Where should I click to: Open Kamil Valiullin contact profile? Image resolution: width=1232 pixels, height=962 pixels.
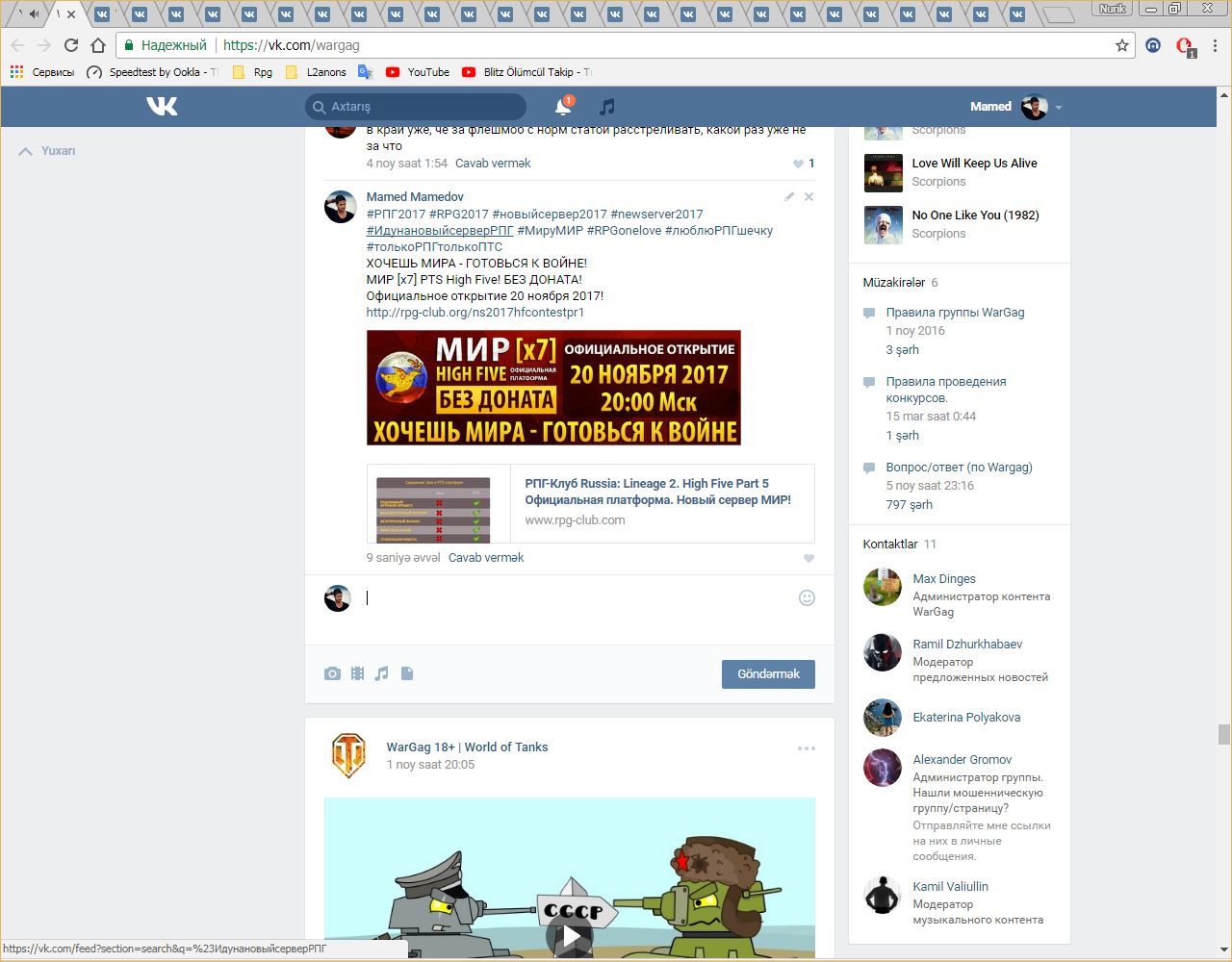tap(950, 887)
